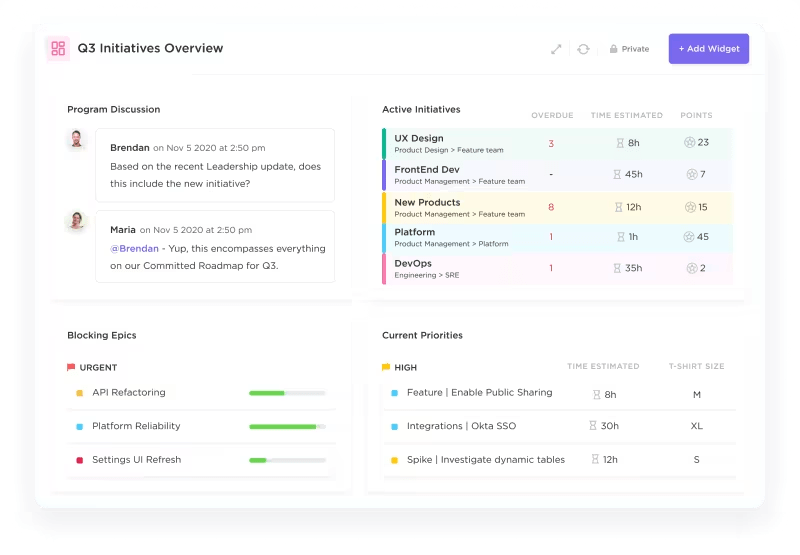Click the hourglass icon next to 30h
800x555 pixels.
592,425
